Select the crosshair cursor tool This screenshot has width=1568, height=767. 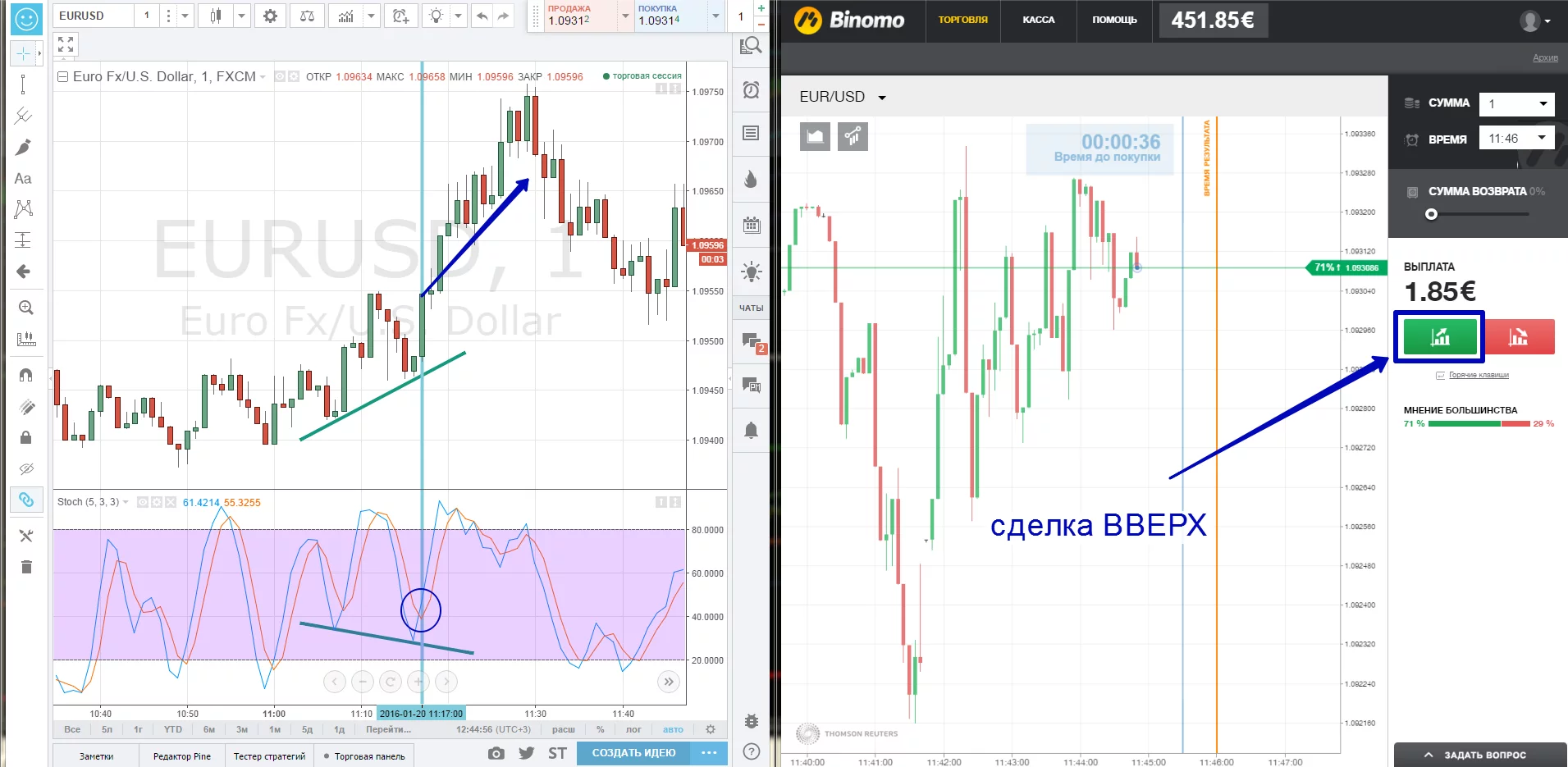[24, 54]
